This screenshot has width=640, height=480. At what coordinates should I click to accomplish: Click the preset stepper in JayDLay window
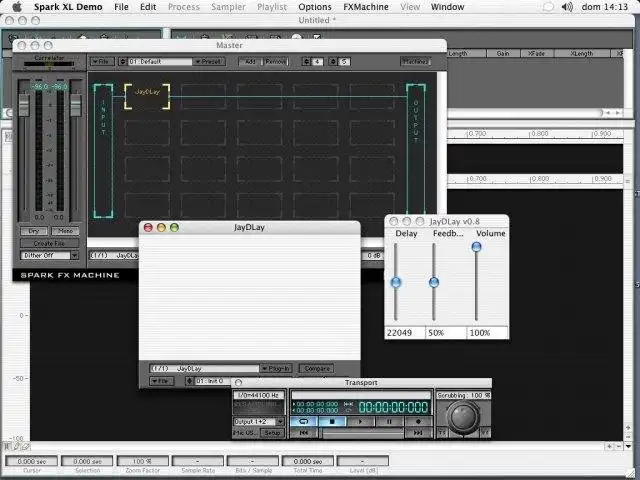189,381
